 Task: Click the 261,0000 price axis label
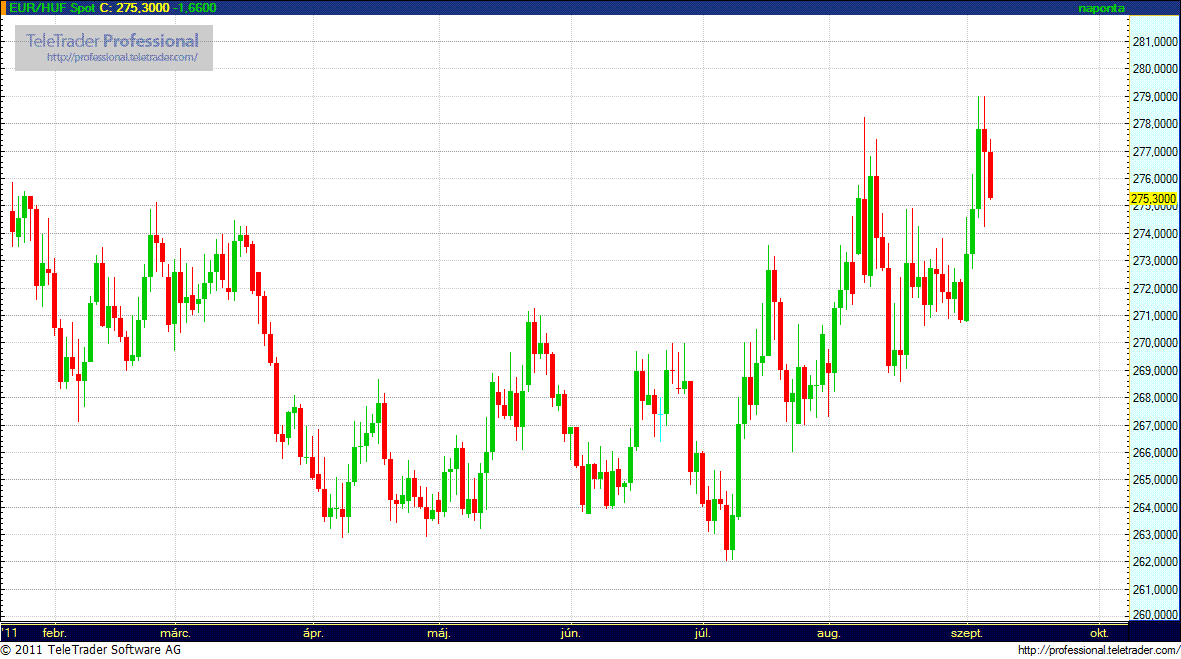[x=1155, y=590]
